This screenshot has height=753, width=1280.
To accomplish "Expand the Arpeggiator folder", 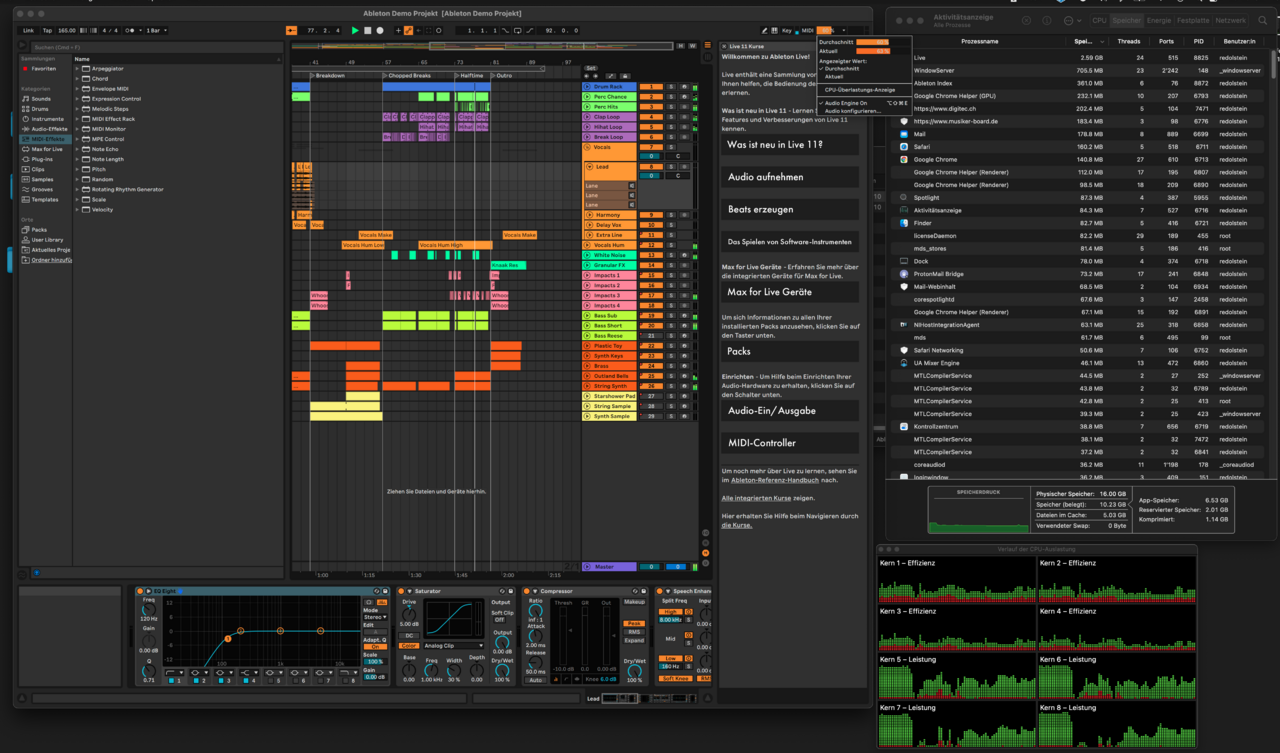I will pyautogui.click(x=77, y=69).
